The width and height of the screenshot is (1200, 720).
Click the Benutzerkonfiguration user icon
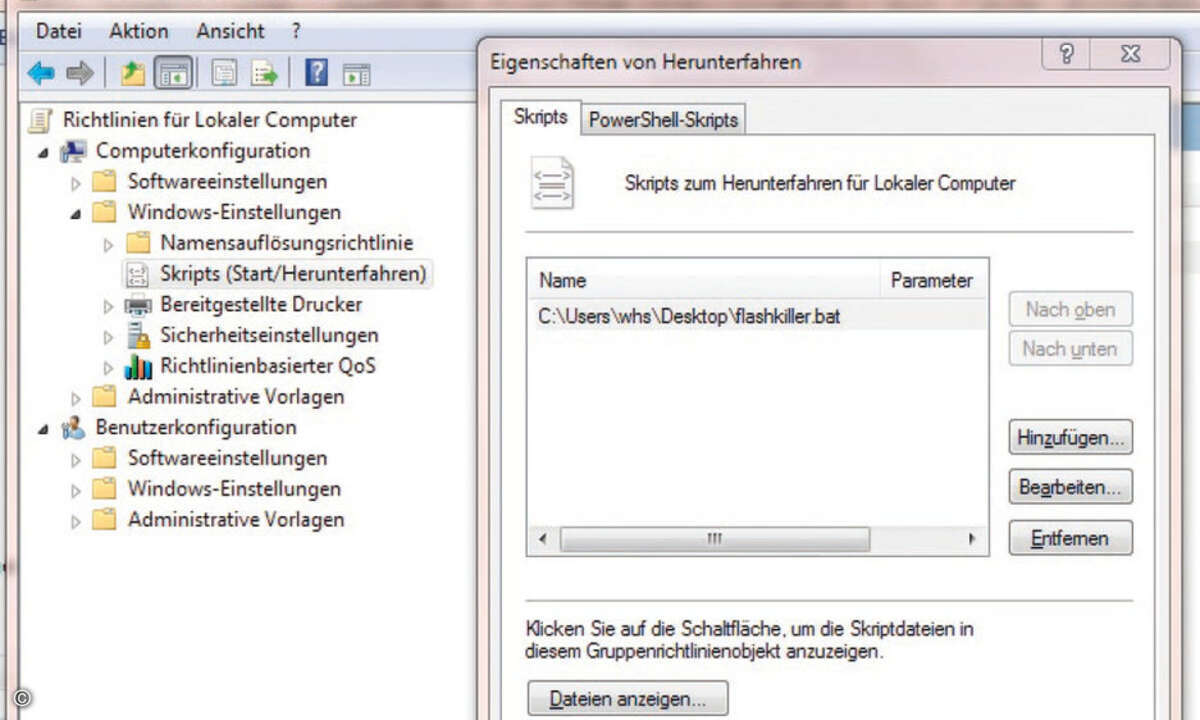73,428
